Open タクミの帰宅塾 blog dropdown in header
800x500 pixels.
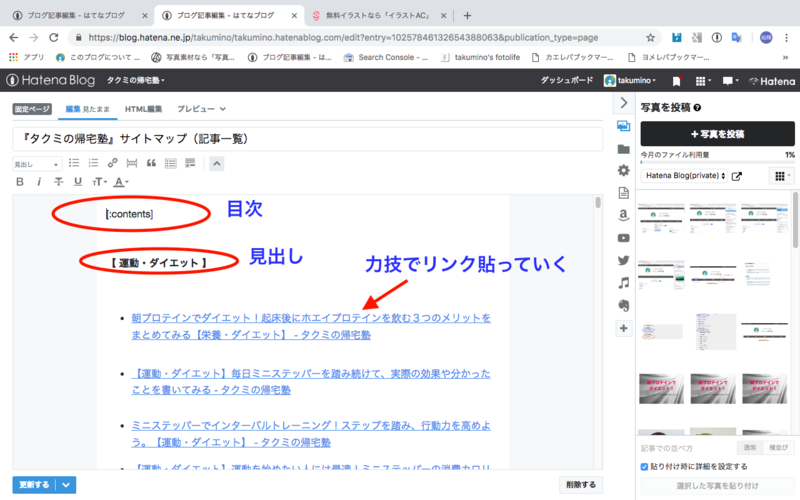click(x=135, y=80)
